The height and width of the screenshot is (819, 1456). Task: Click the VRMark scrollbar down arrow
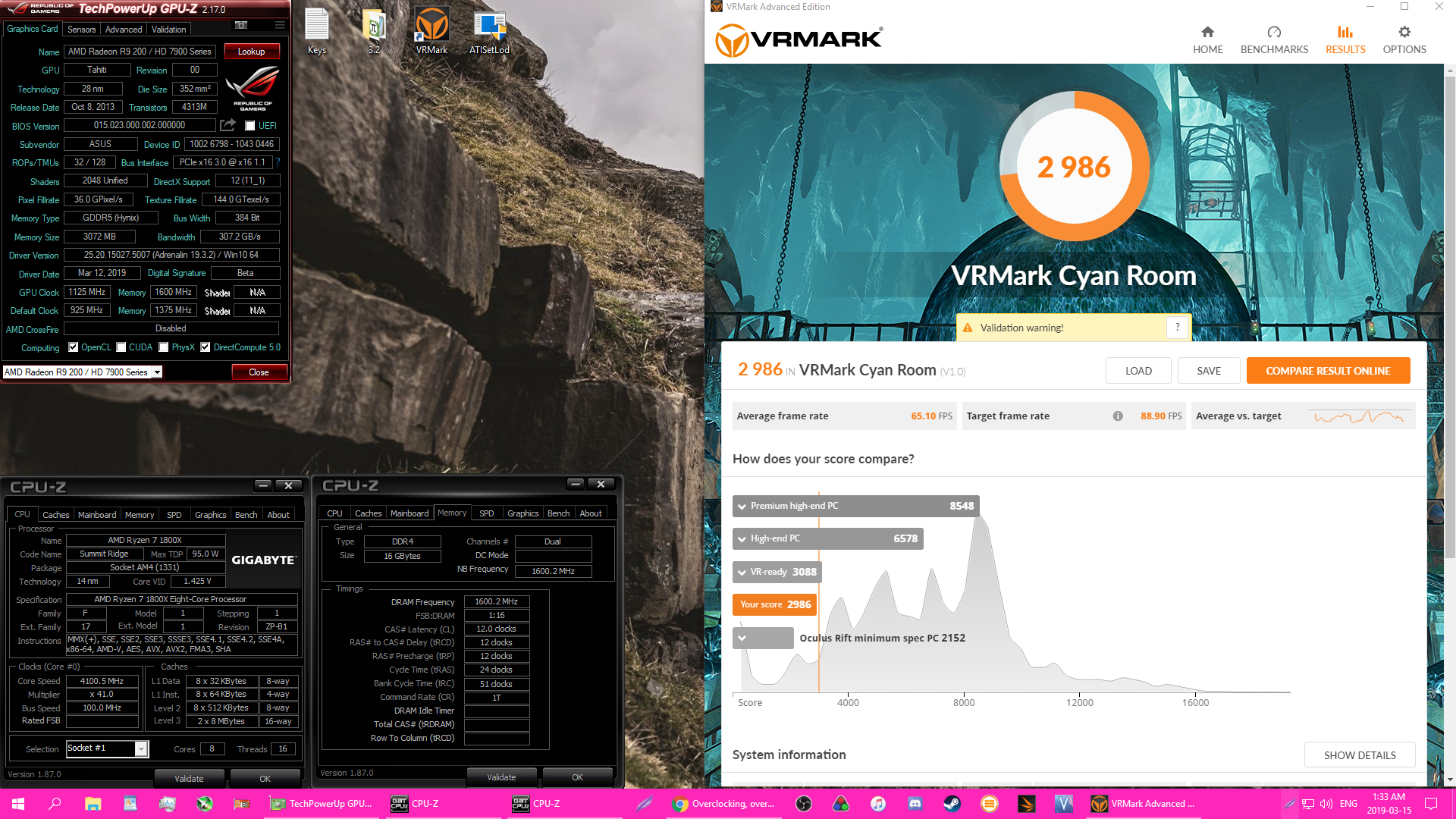pos(1449,780)
